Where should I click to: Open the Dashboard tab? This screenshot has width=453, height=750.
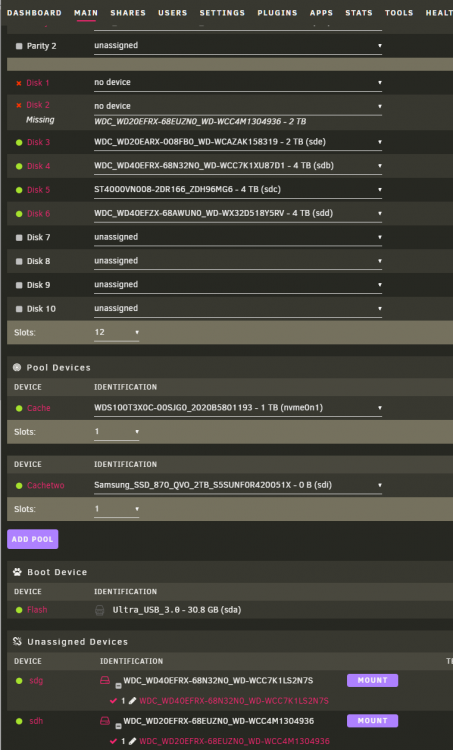point(34,13)
